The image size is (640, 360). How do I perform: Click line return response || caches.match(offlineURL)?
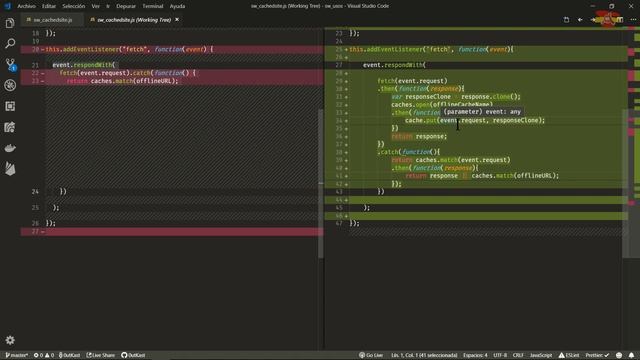click(x=482, y=176)
